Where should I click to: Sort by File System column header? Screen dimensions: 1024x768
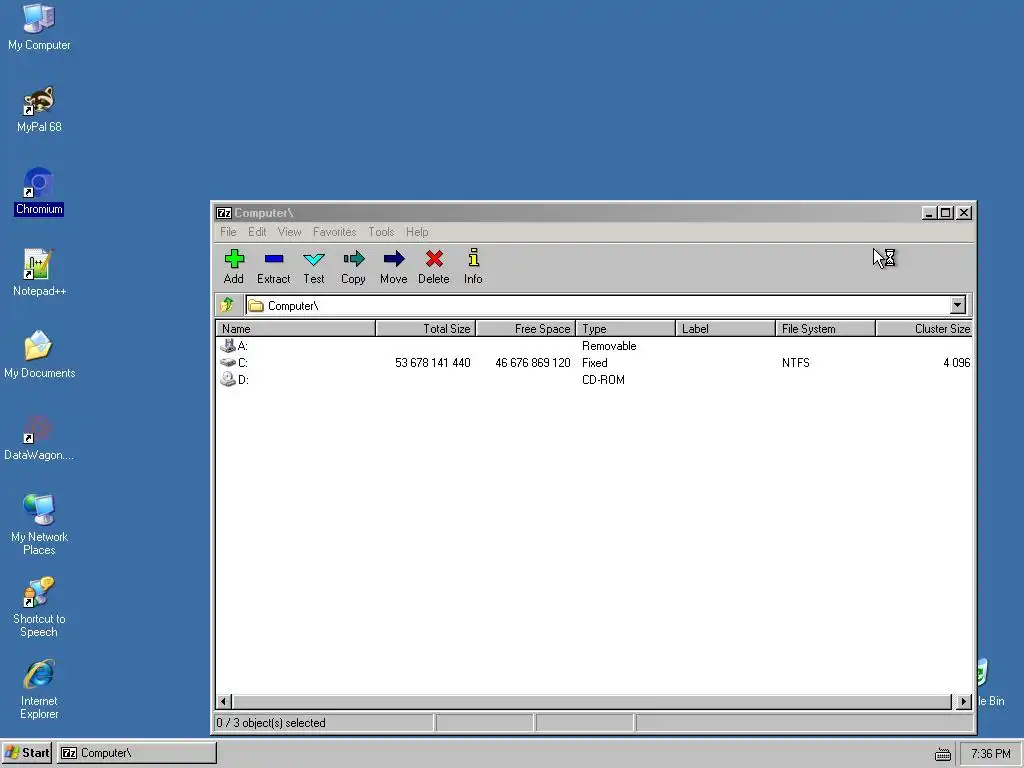click(825, 328)
